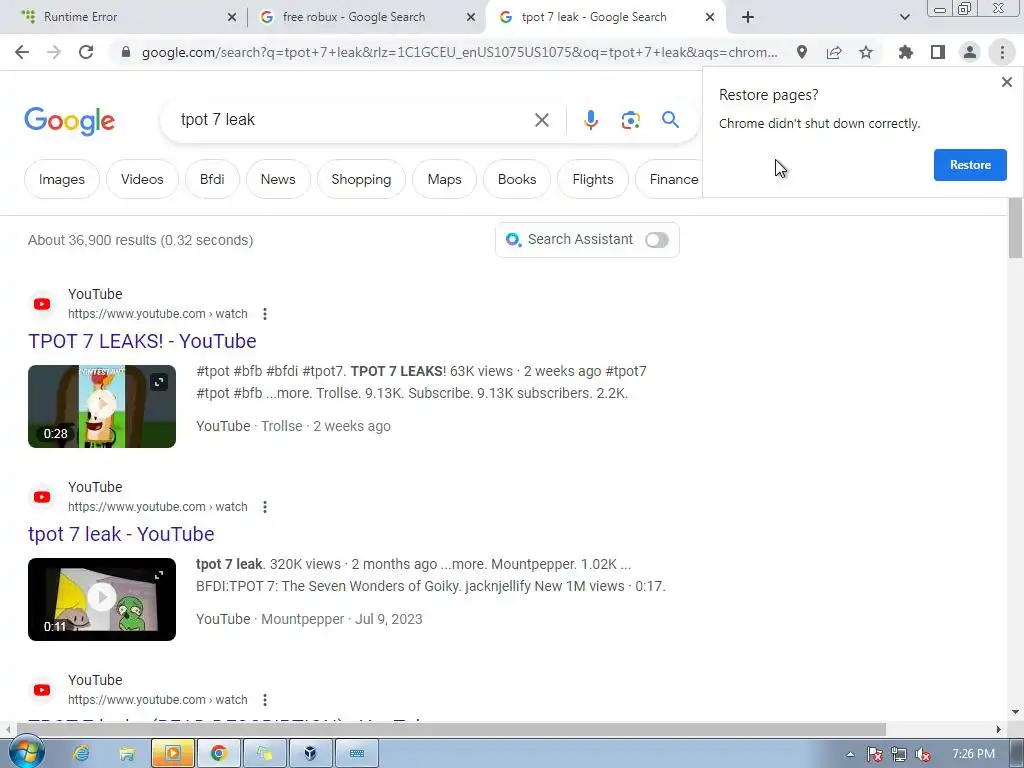Open the on-screen keyboard taskbar icon
The width and height of the screenshot is (1024, 768).
[357, 754]
